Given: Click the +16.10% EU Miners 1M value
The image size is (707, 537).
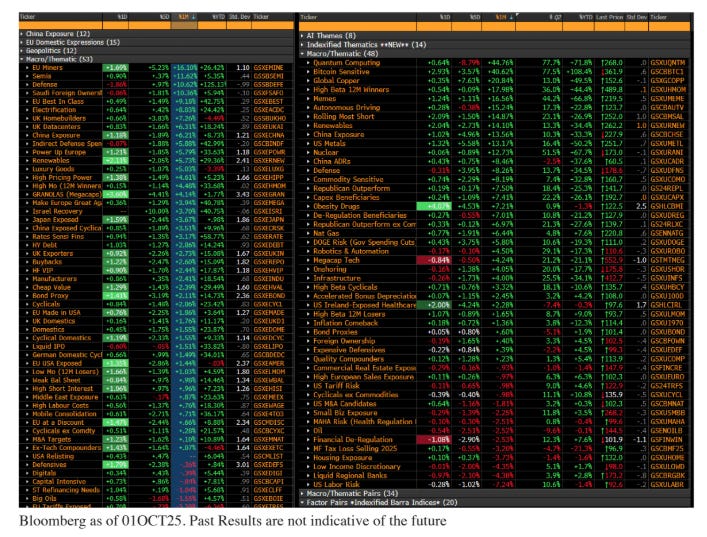Looking at the screenshot, I should tap(185, 68).
